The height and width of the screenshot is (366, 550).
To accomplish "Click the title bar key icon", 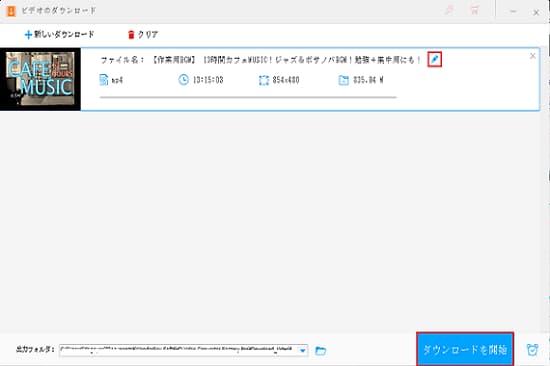I will [449, 10].
